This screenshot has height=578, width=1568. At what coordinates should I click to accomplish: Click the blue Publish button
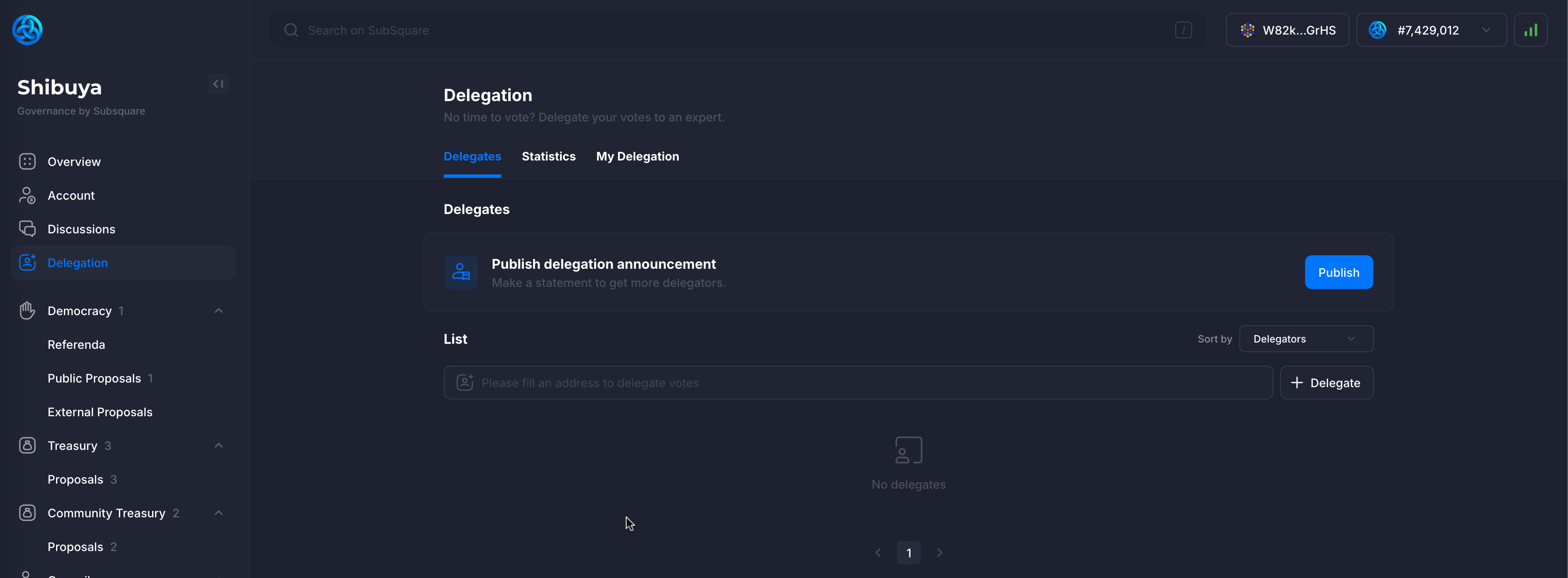coord(1338,273)
